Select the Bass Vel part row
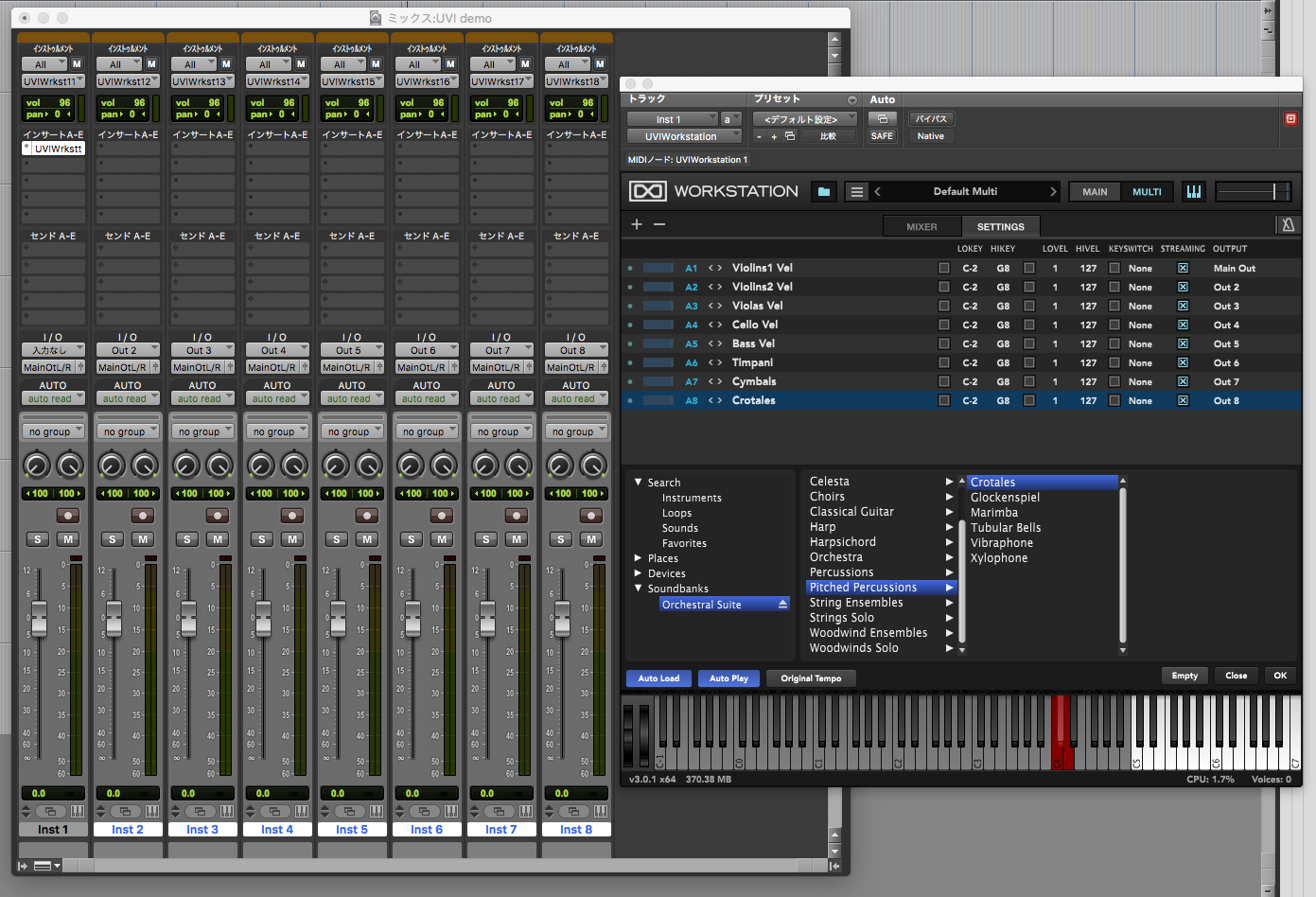This screenshot has width=1316, height=897. point(961,343)
